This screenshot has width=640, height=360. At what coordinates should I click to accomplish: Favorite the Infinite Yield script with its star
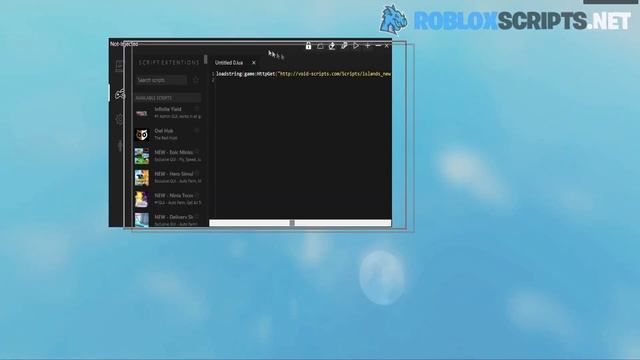[197, 109]
